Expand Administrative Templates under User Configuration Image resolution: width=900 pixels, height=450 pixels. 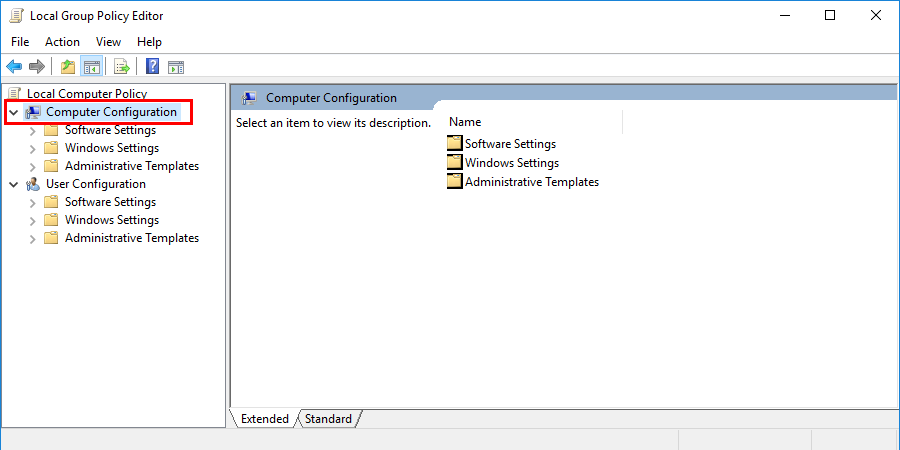tap(33, 238)
